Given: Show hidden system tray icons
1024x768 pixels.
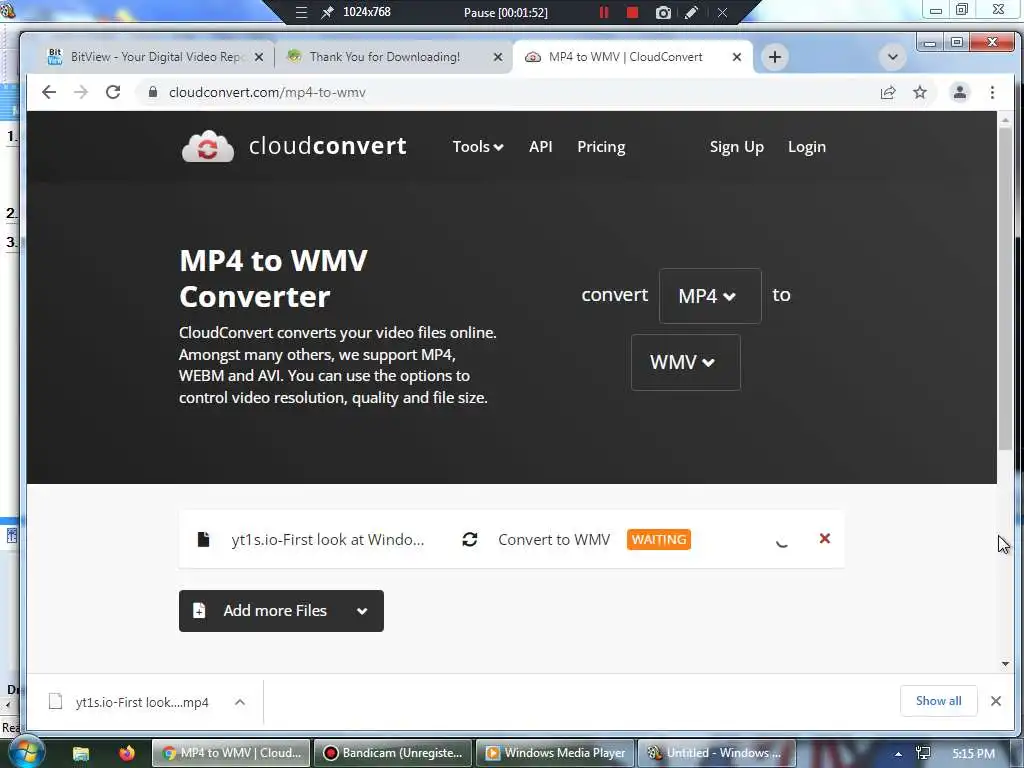Looking at the screenshot, I should click(x=899, y=754).
